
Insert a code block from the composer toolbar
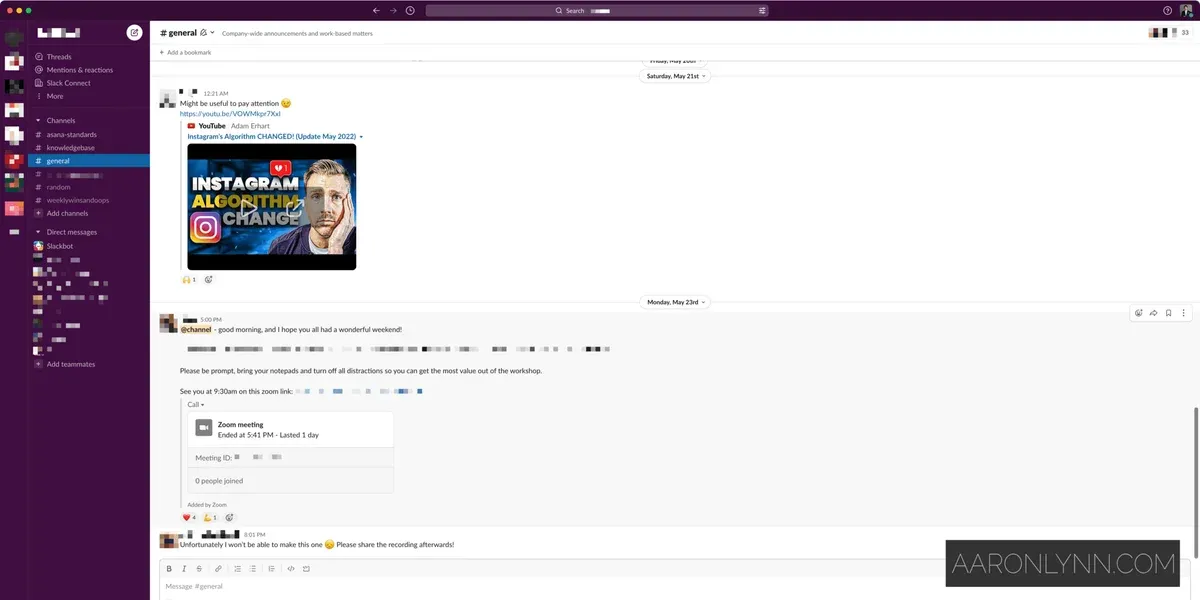tap(305, 568)
